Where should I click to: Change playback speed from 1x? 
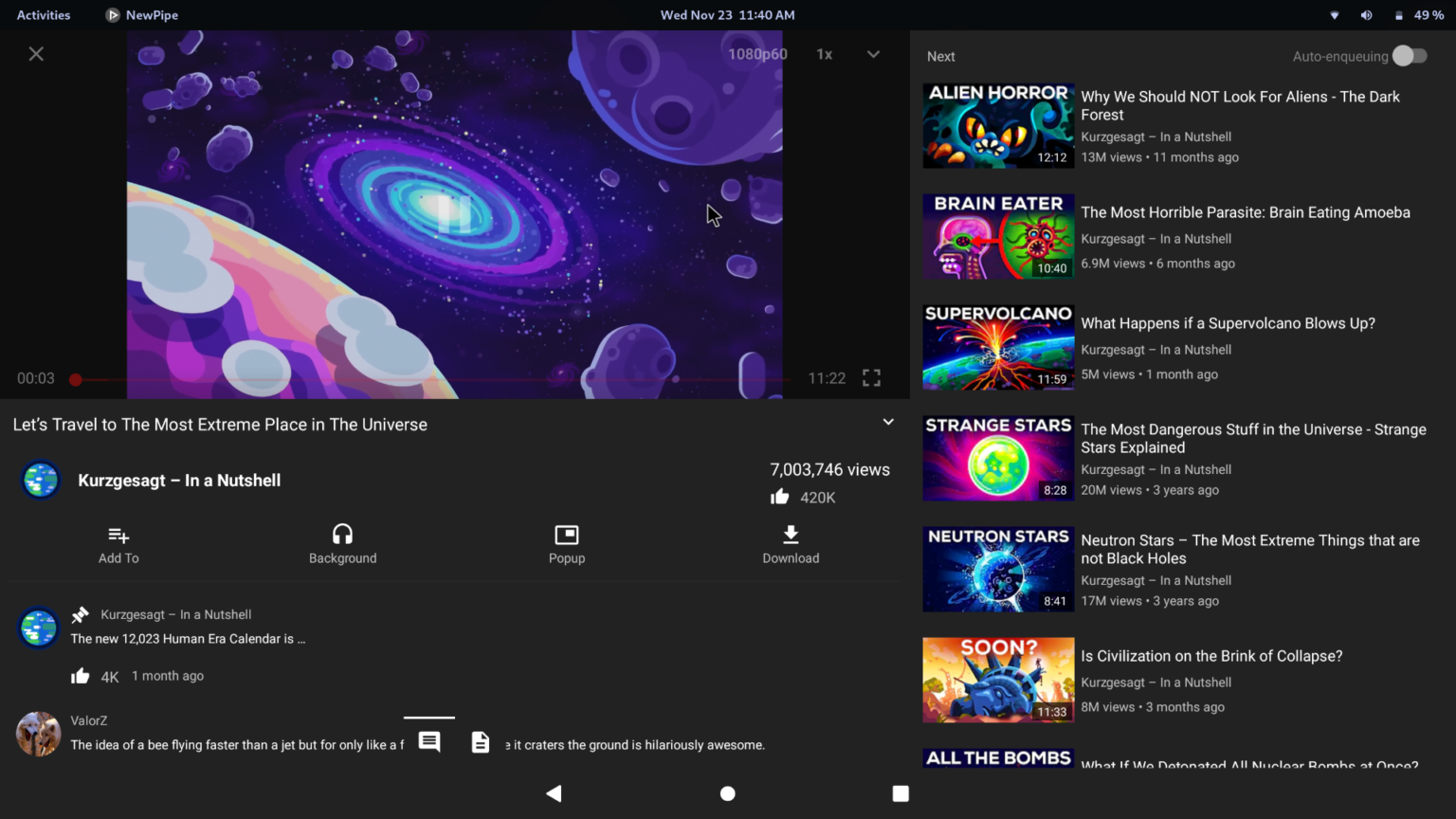[x=824, y=54]
